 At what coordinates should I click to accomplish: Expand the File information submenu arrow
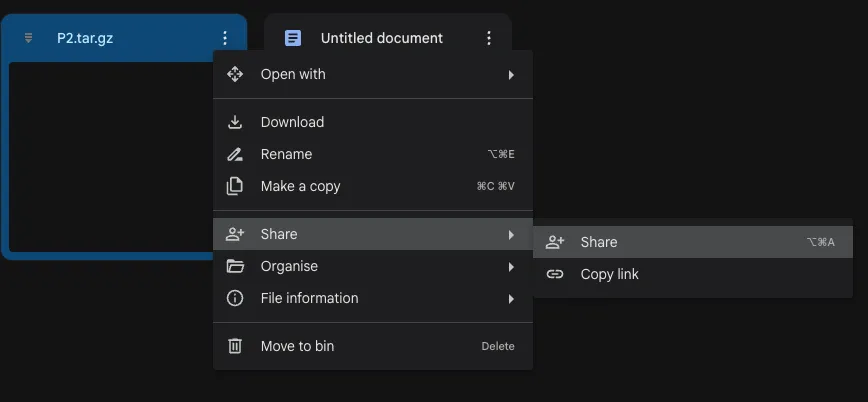(511, 298)
